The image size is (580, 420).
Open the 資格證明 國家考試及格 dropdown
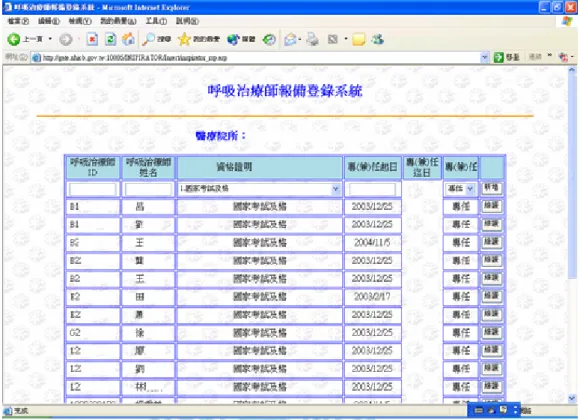tap(259, 189)
